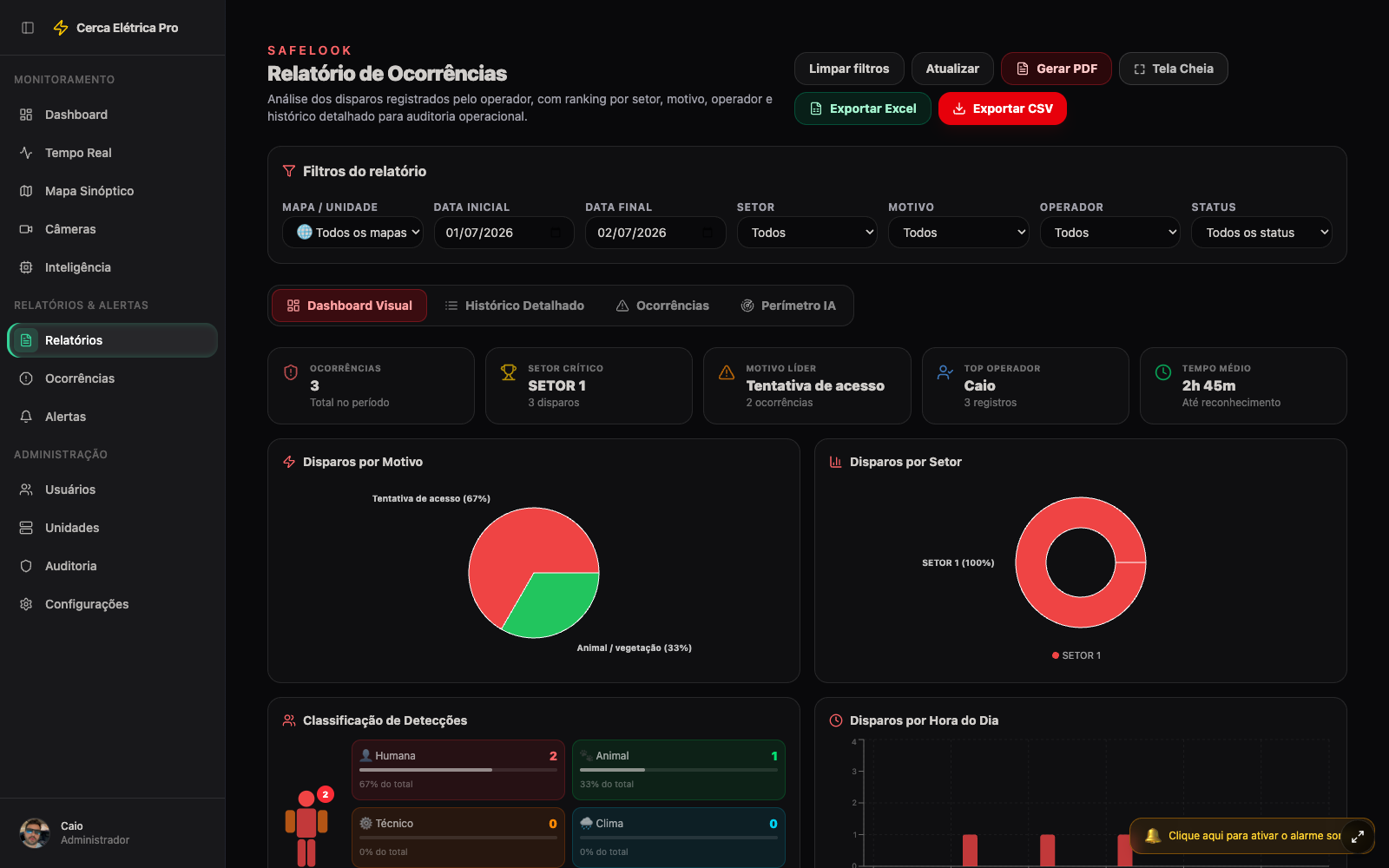Screen dimensions: 1389x868
Task: Click the "2h 45m" average time value
Action: 1208,385
